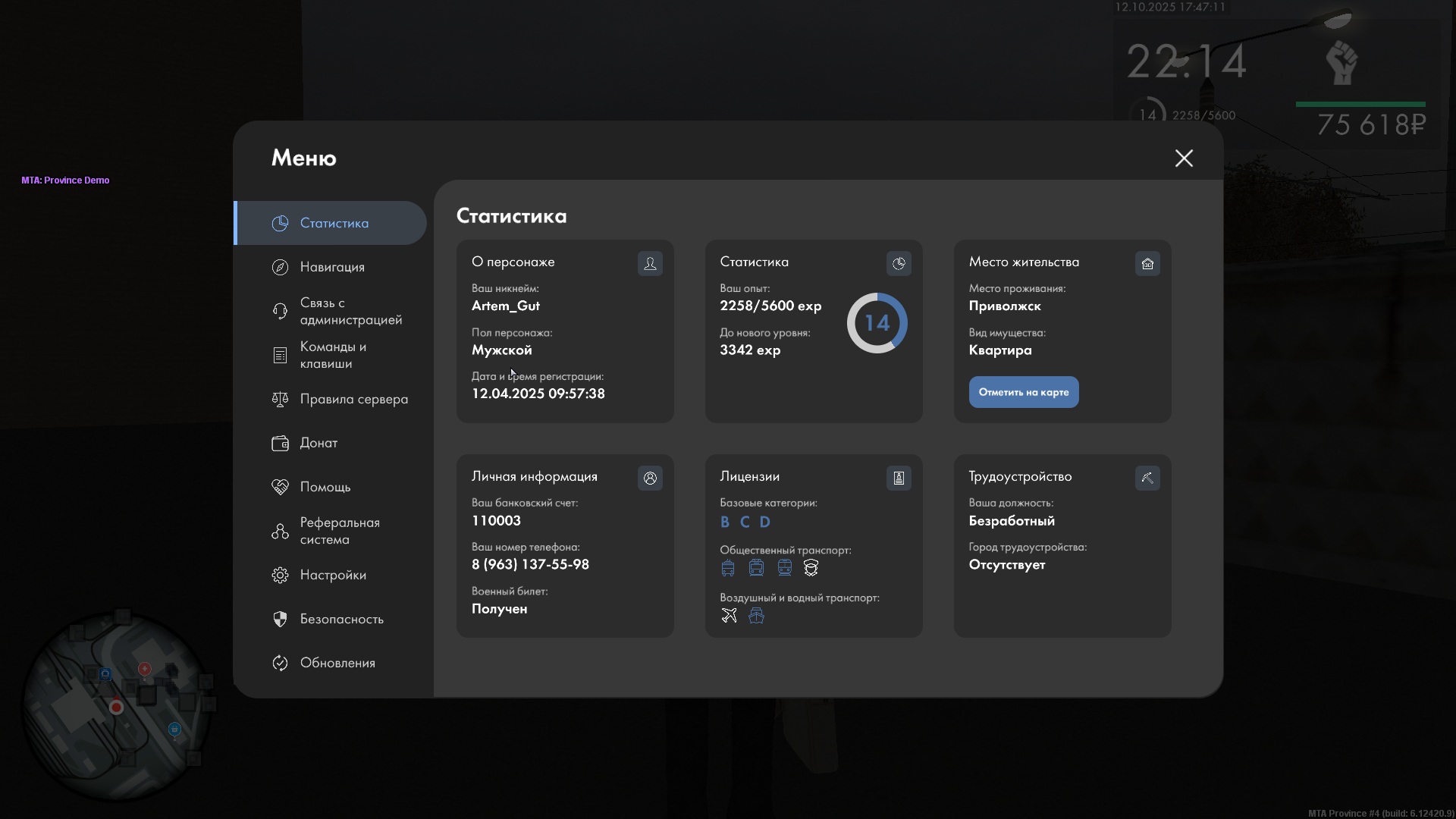This screenshot has width=1456, height=819.
Task: Open the Безопасность menu item
Action: click(341, 619)
